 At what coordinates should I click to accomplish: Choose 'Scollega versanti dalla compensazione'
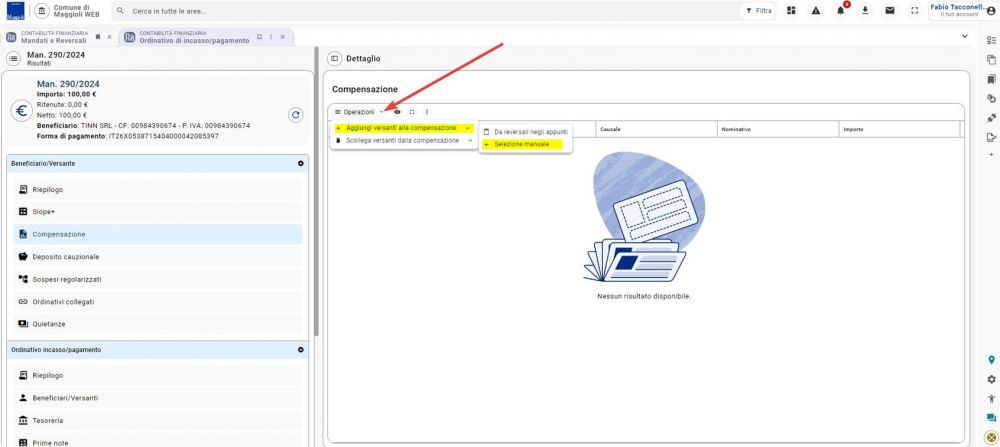coord(404,140)
